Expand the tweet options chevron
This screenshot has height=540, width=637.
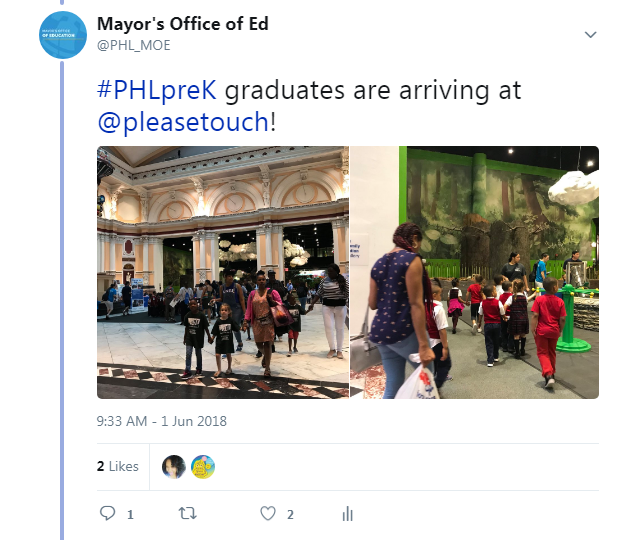point(590,35)
